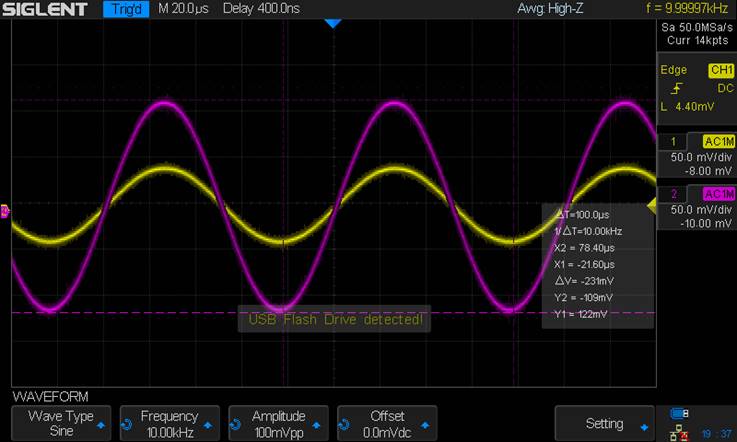The width and height of the screenshot is (737, 442).
Task: Click the Amplitude adjust knob icon
Action: point(235,425)
